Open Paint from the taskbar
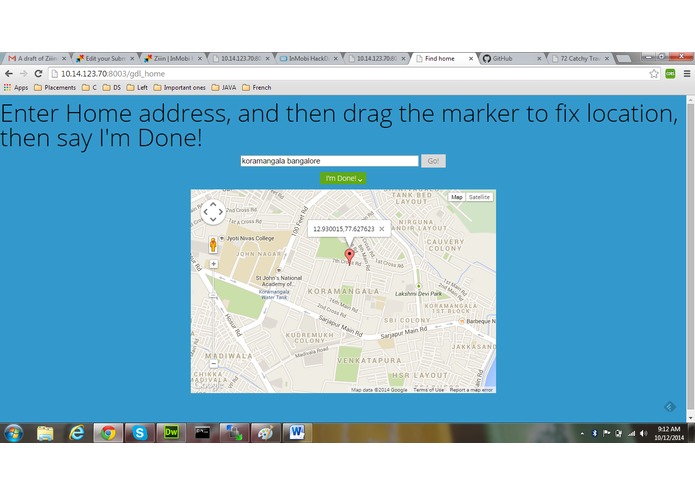 pos(266,433)
